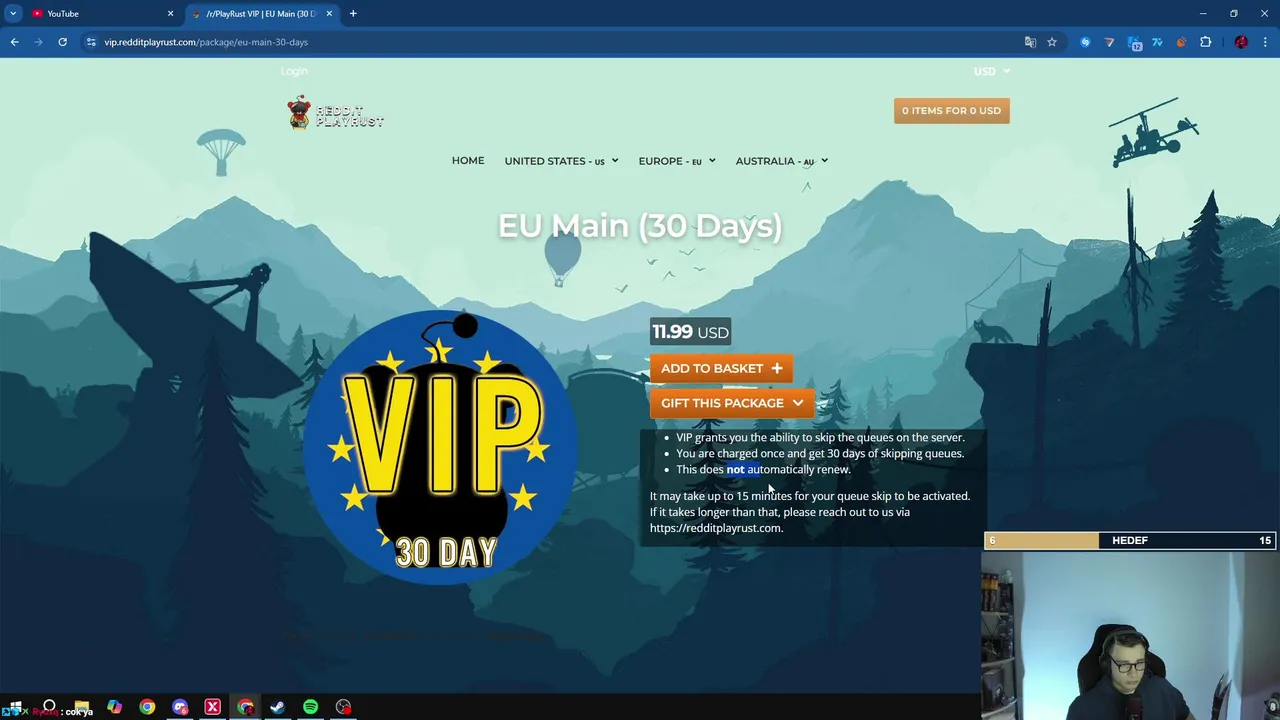Open the USD currency selector
This screenshot has width=1280, height=720.
click(x=992, y=71)
